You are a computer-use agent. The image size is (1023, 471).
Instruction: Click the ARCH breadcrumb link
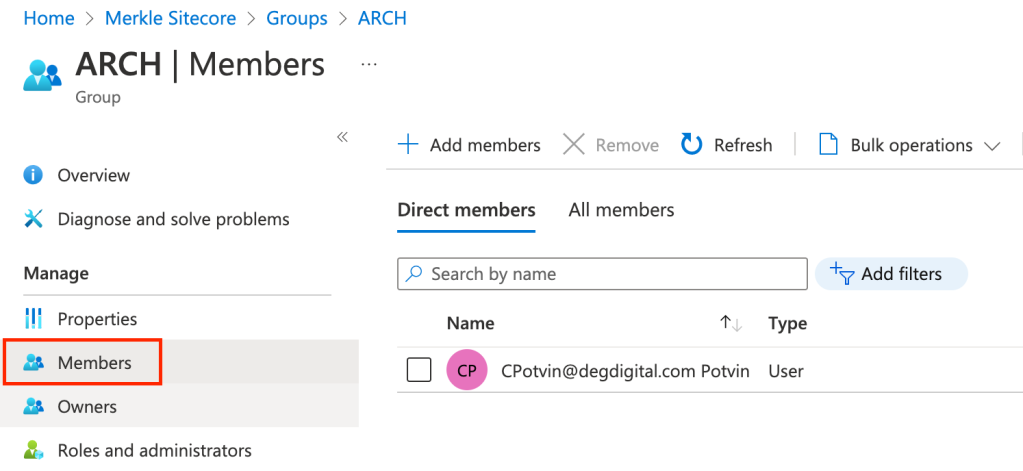[x=382, y=18]
